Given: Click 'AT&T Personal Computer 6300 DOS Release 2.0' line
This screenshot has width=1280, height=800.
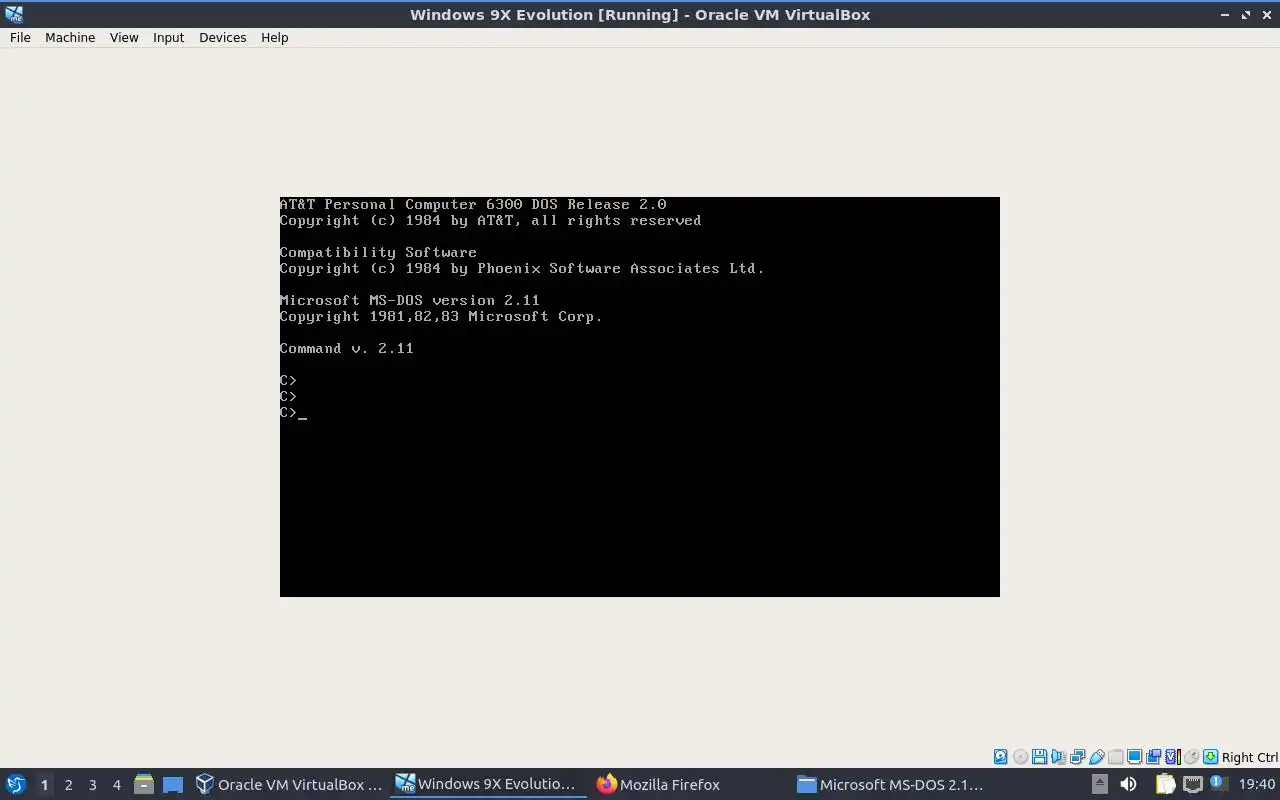Looking at the screenshot, I should (473, 204).
